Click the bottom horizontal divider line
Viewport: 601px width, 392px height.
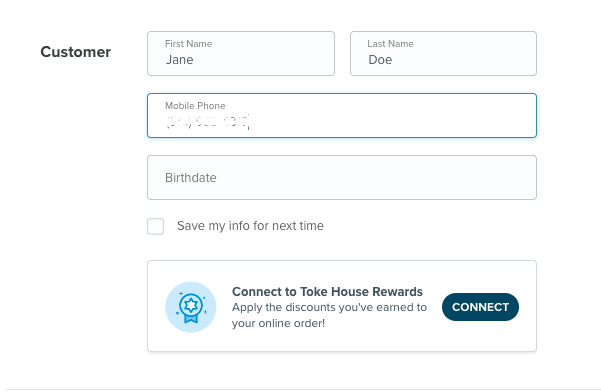tap(303, 390)
